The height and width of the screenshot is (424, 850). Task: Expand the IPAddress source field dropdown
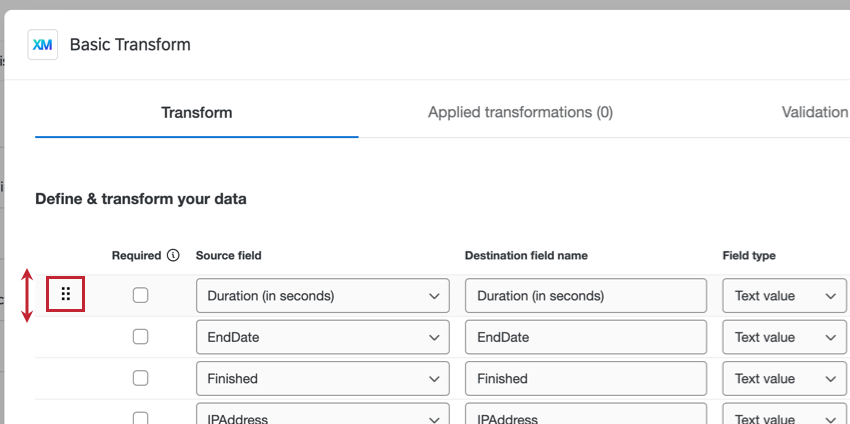coord(322,416)
